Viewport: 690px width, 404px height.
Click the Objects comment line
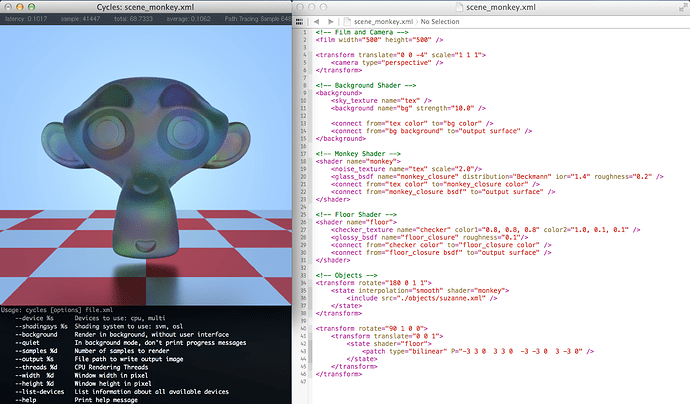pos(346,275)
